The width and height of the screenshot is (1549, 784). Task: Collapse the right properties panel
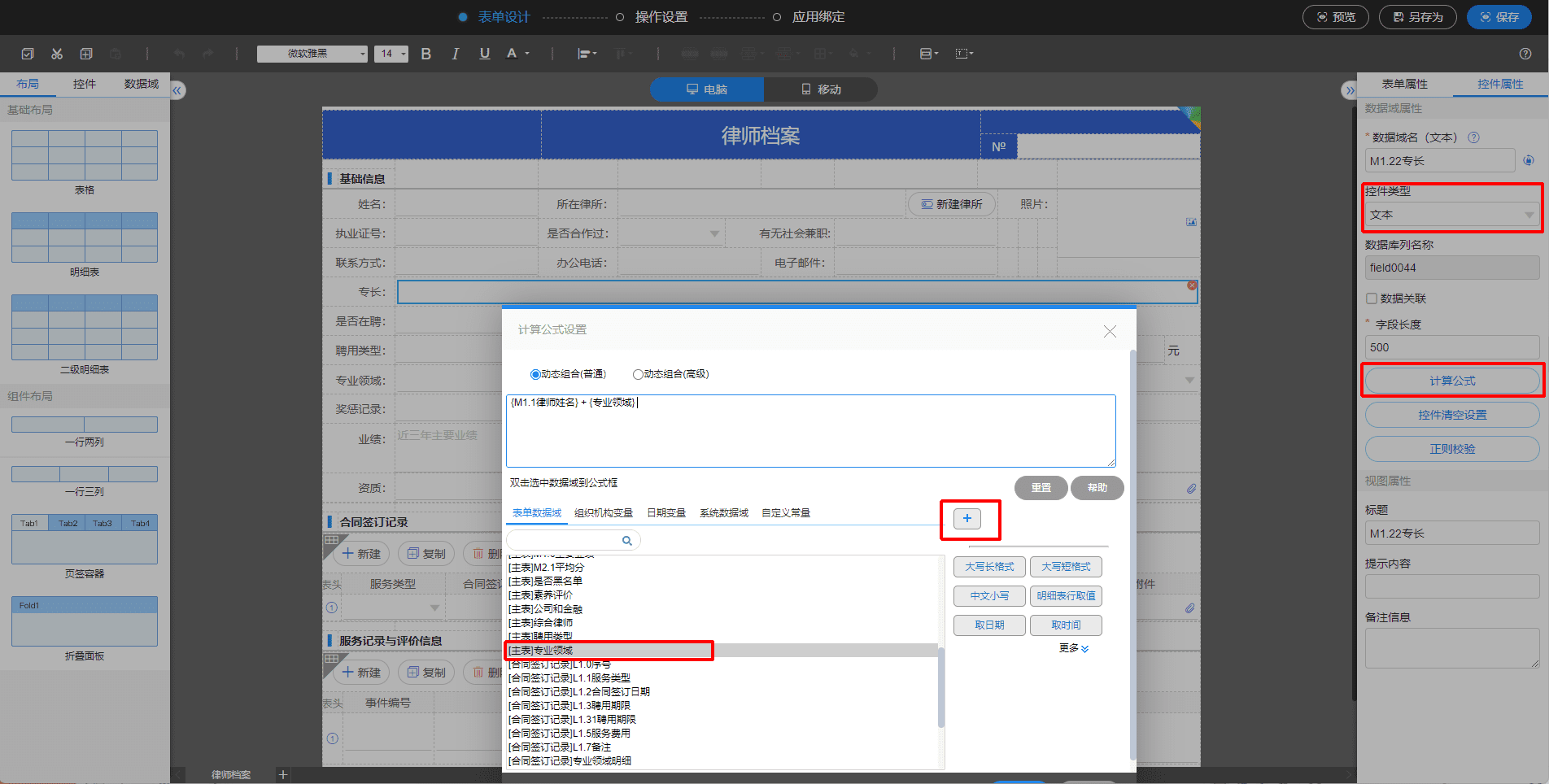coord(1349,90)
